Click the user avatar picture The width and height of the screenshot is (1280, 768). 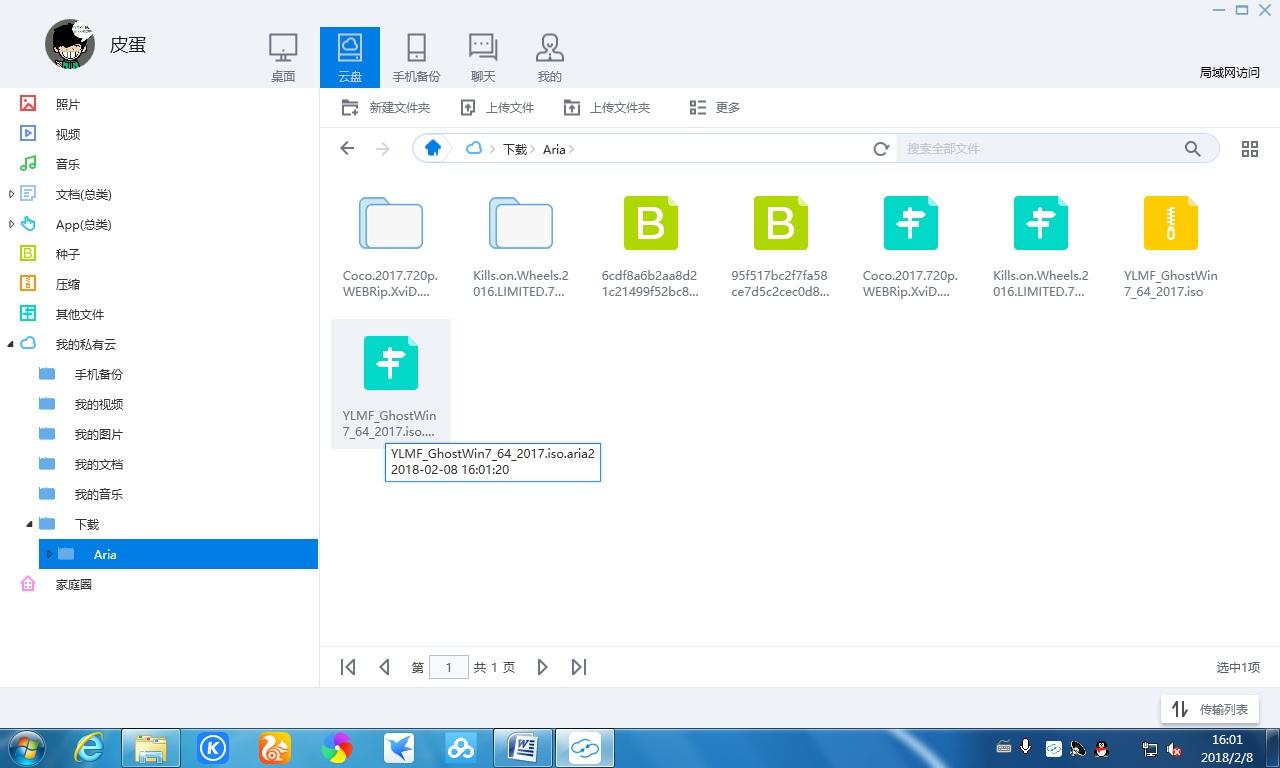(70, 44)
